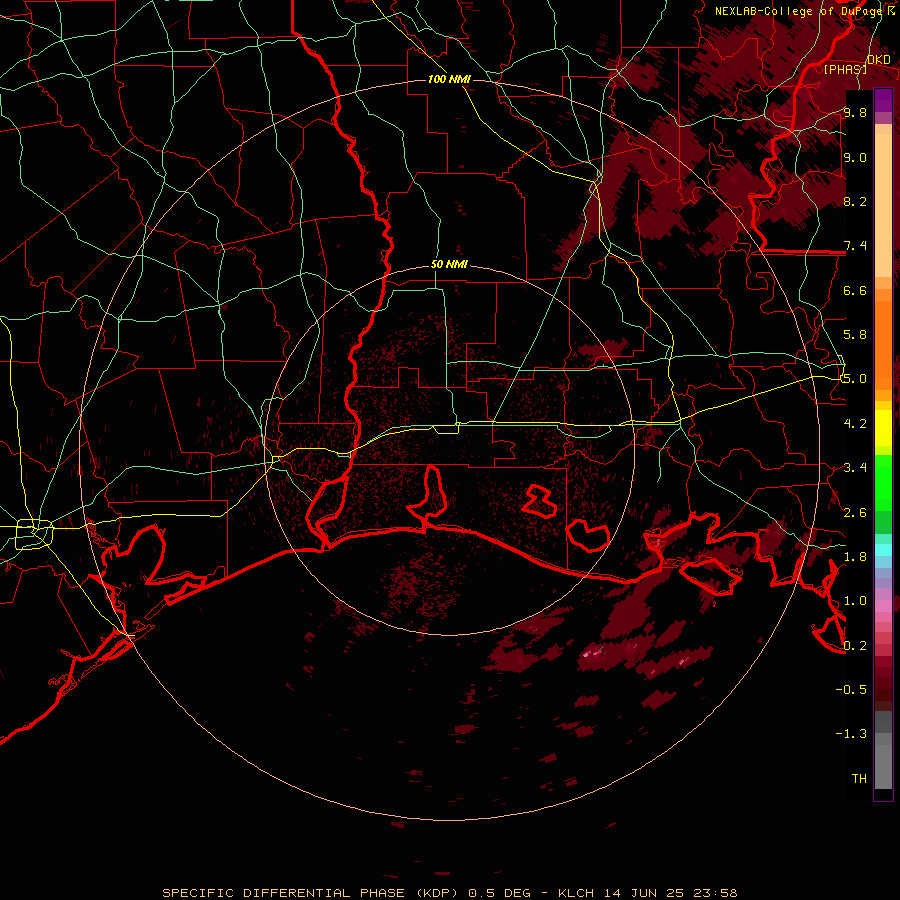Pick the cyan band above 1.8

[883, 550]
